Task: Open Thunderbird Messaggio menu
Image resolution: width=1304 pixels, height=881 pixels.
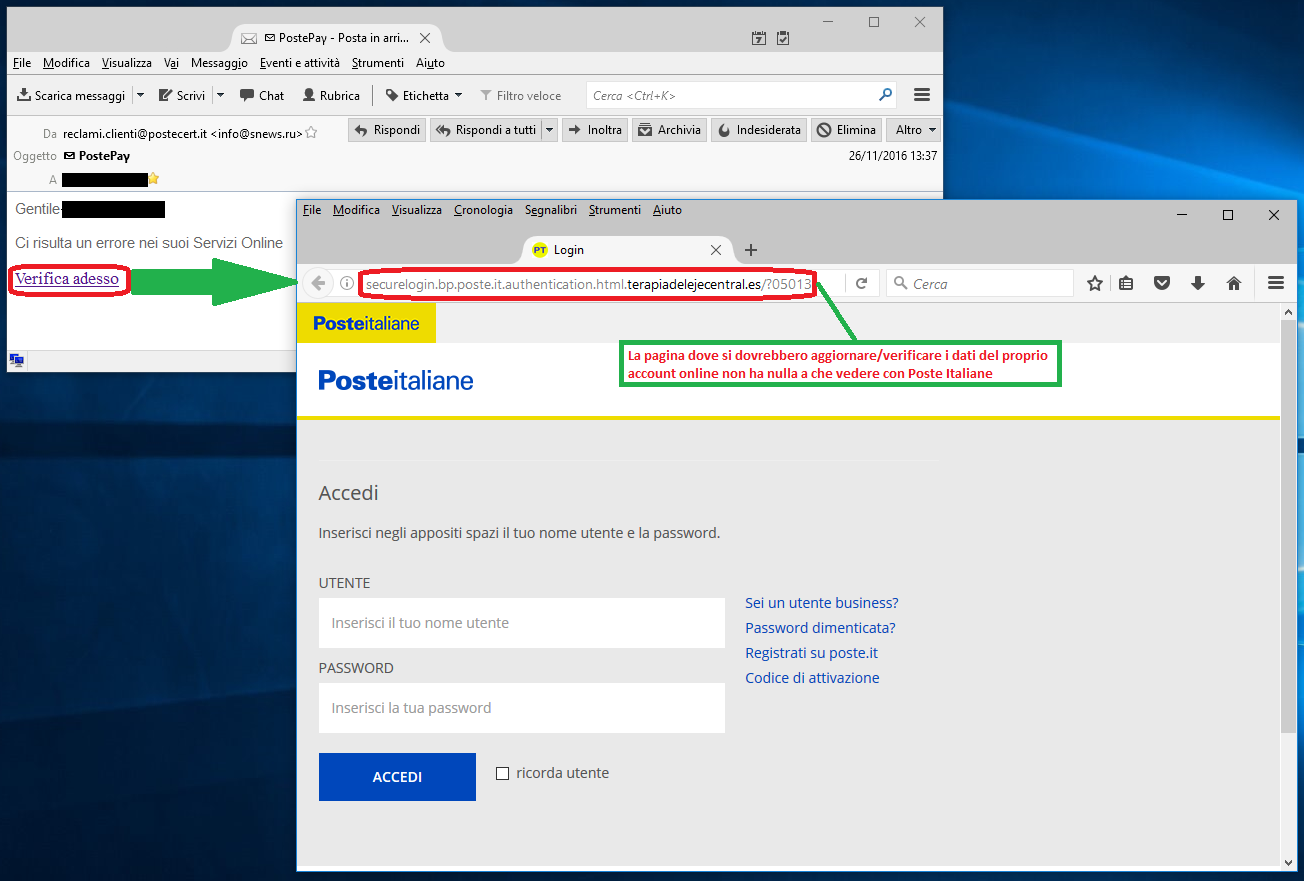Action: [x=219, y=63]
